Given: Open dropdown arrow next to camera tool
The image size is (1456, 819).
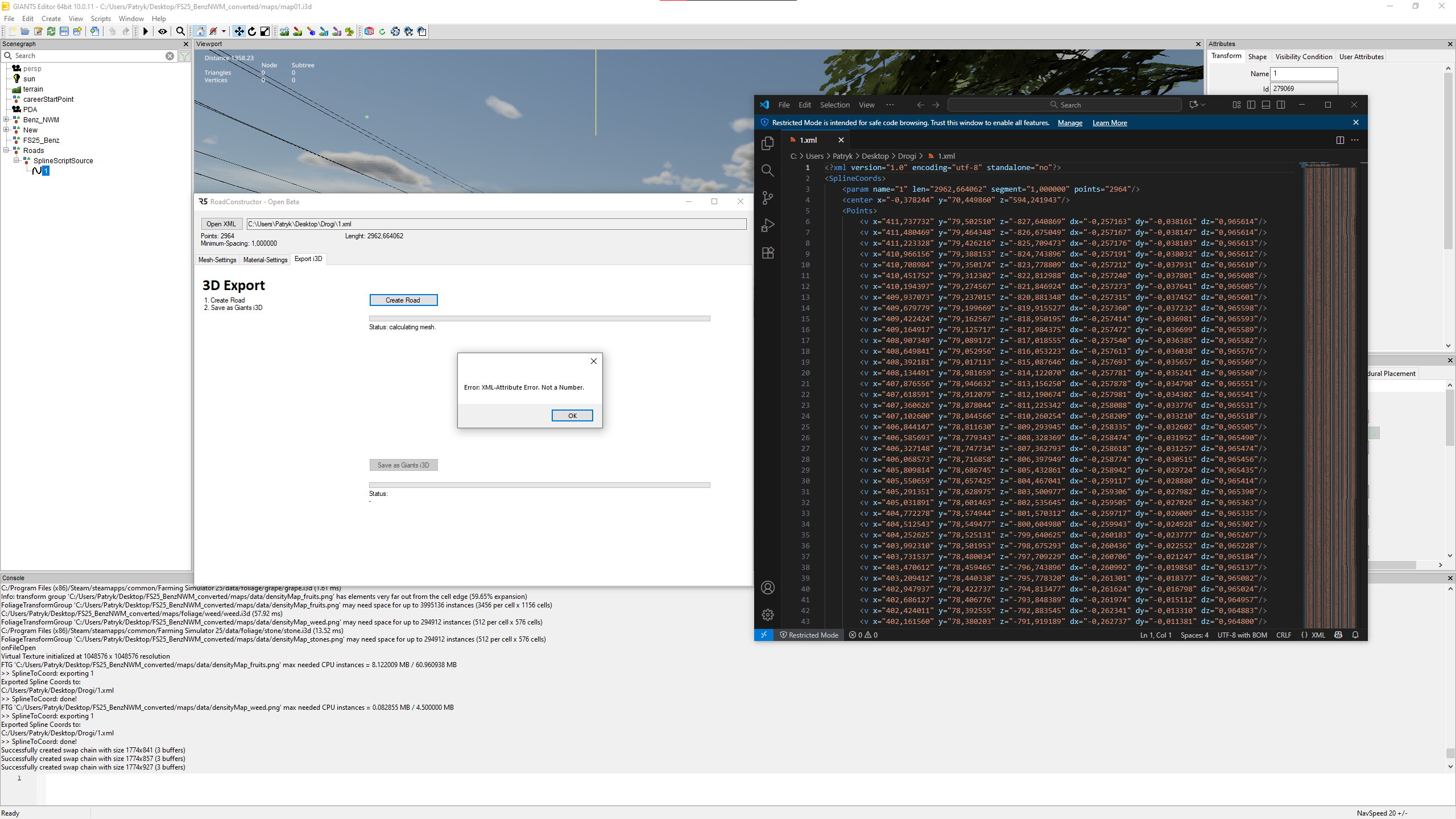Looking at the screenshot, I should (x=224, y=32).
